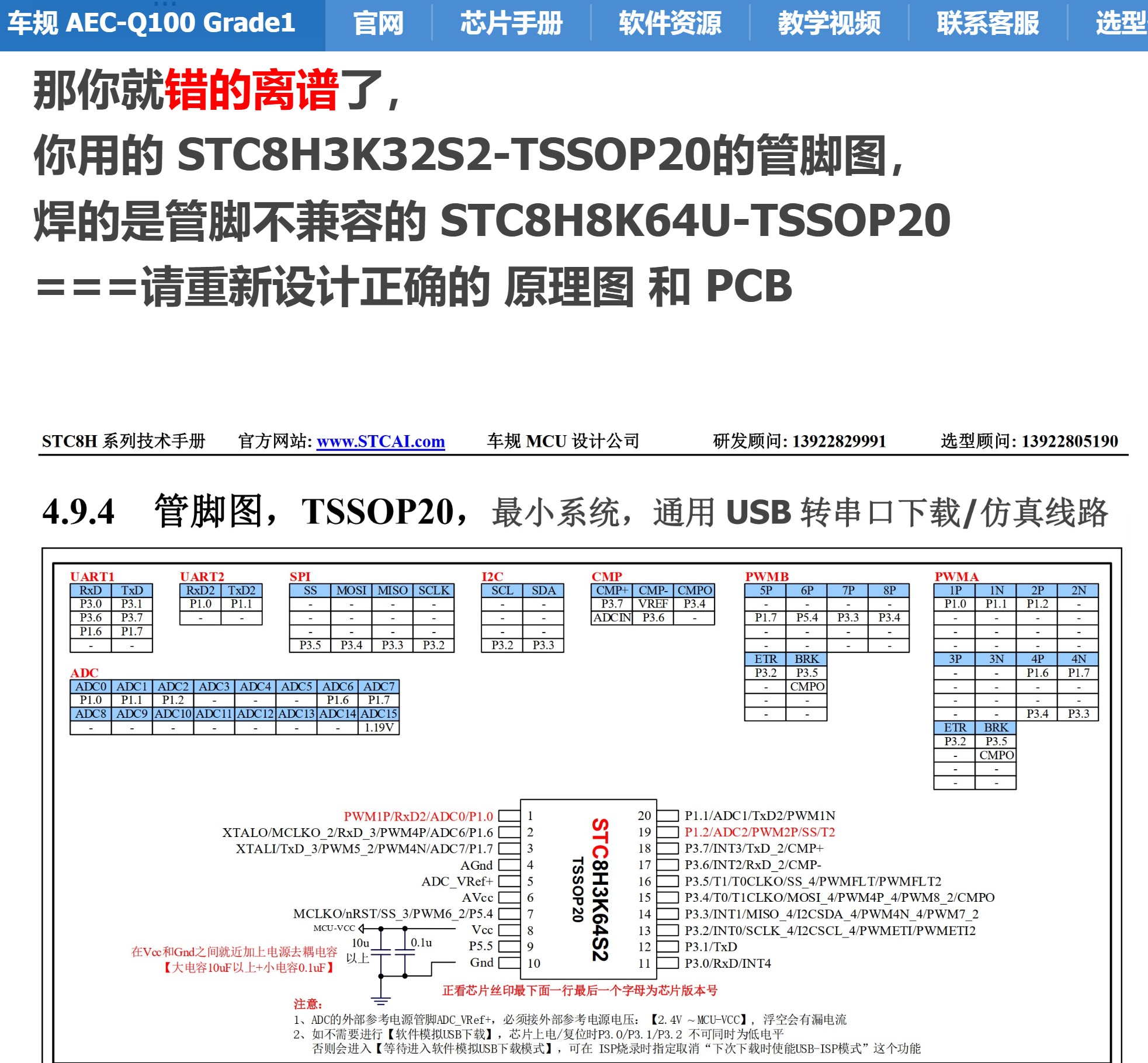Click the 4P header cell in PWMA table
Viewport: 1148px width, 1063px height.
(1037, 659)
